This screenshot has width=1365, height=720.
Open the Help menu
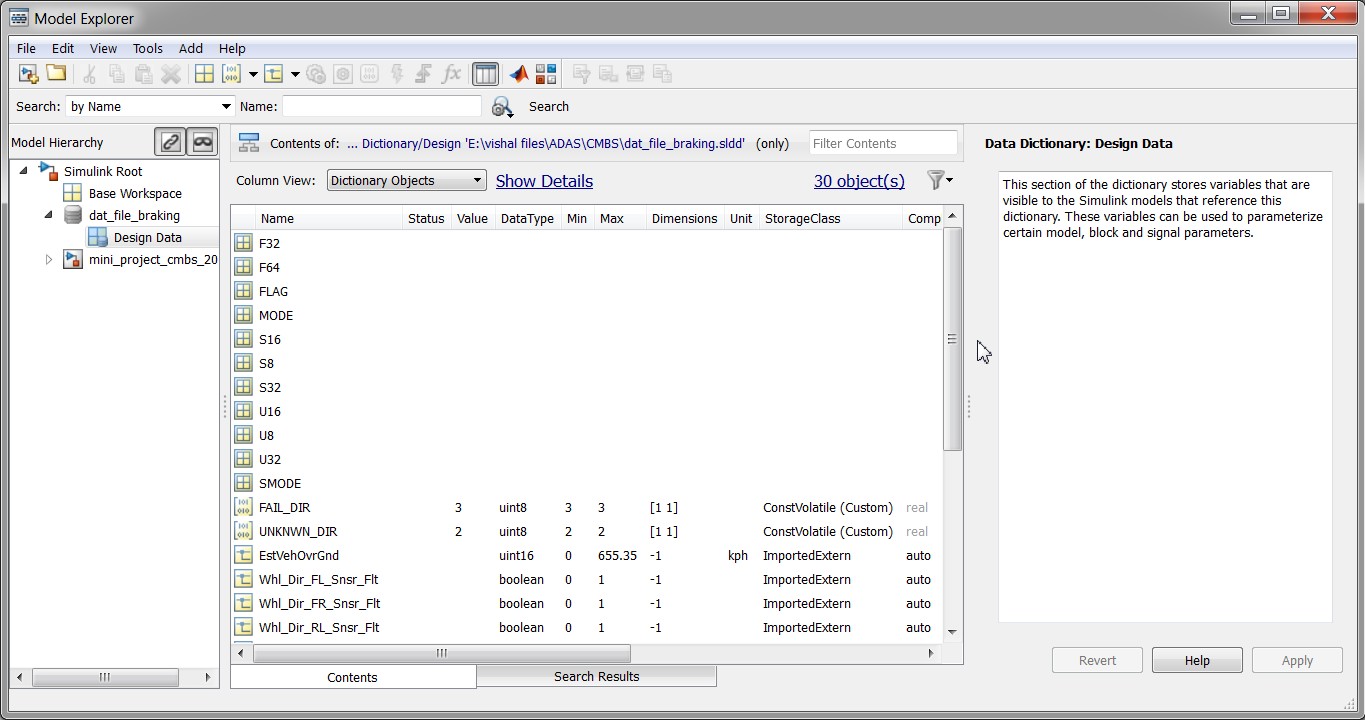point(232,48)
